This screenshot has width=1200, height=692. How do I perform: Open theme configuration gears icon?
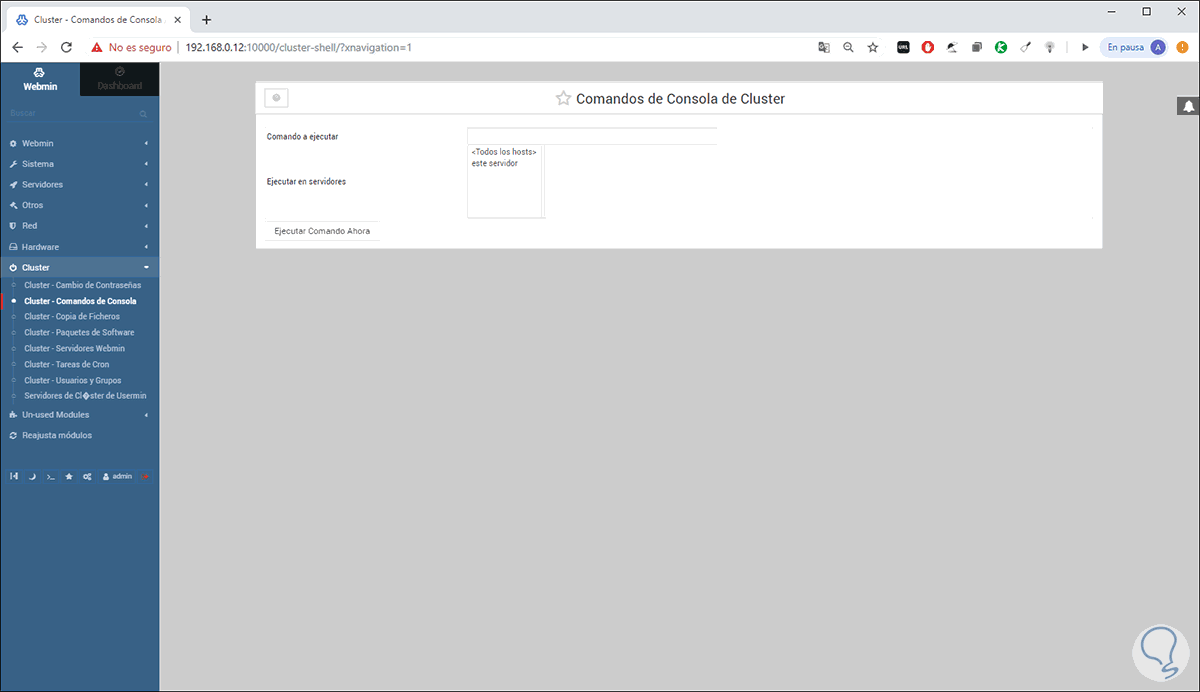click(87, 476)
